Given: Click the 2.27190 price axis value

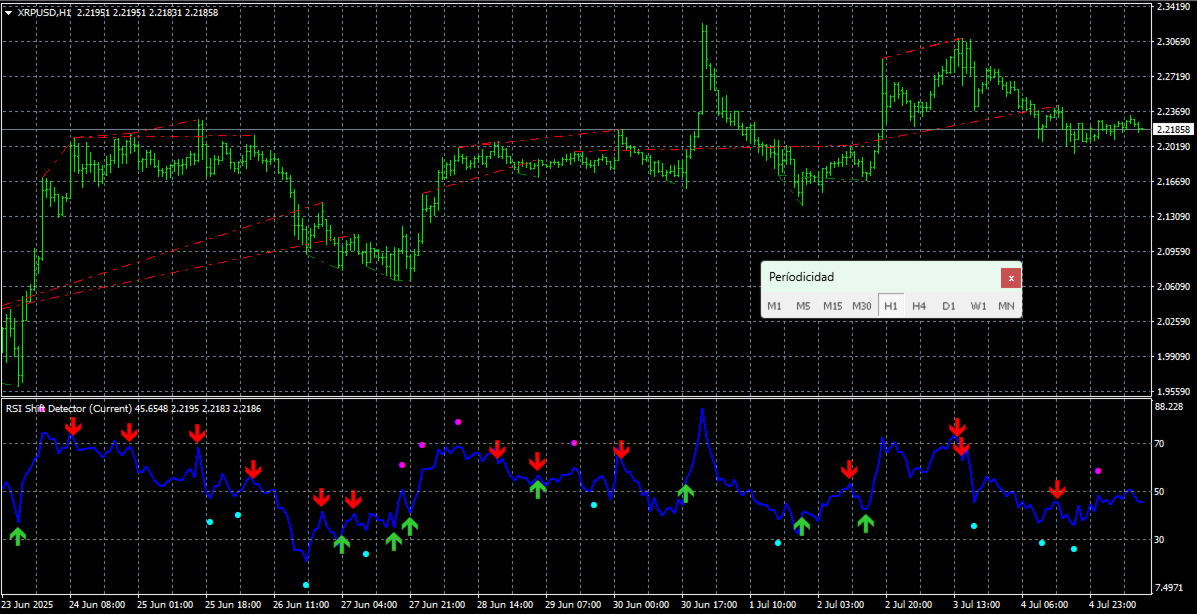Looking at the screenshot, I should [1173, 76].
